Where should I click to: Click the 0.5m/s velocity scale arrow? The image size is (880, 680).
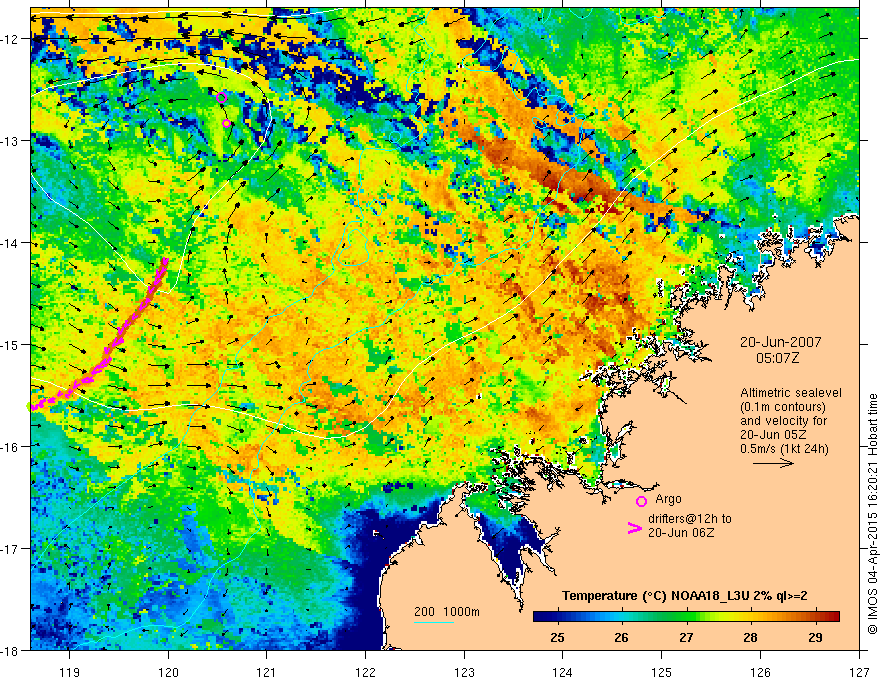(773, 463)
